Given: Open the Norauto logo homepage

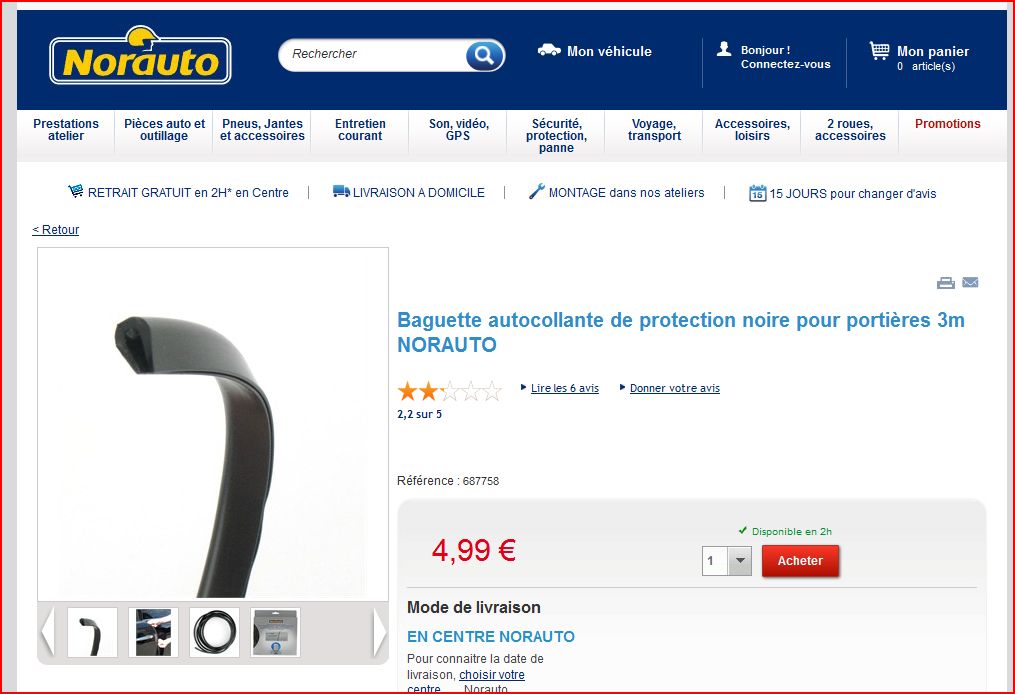Looking at the screenshot, I should pos(140,56).
